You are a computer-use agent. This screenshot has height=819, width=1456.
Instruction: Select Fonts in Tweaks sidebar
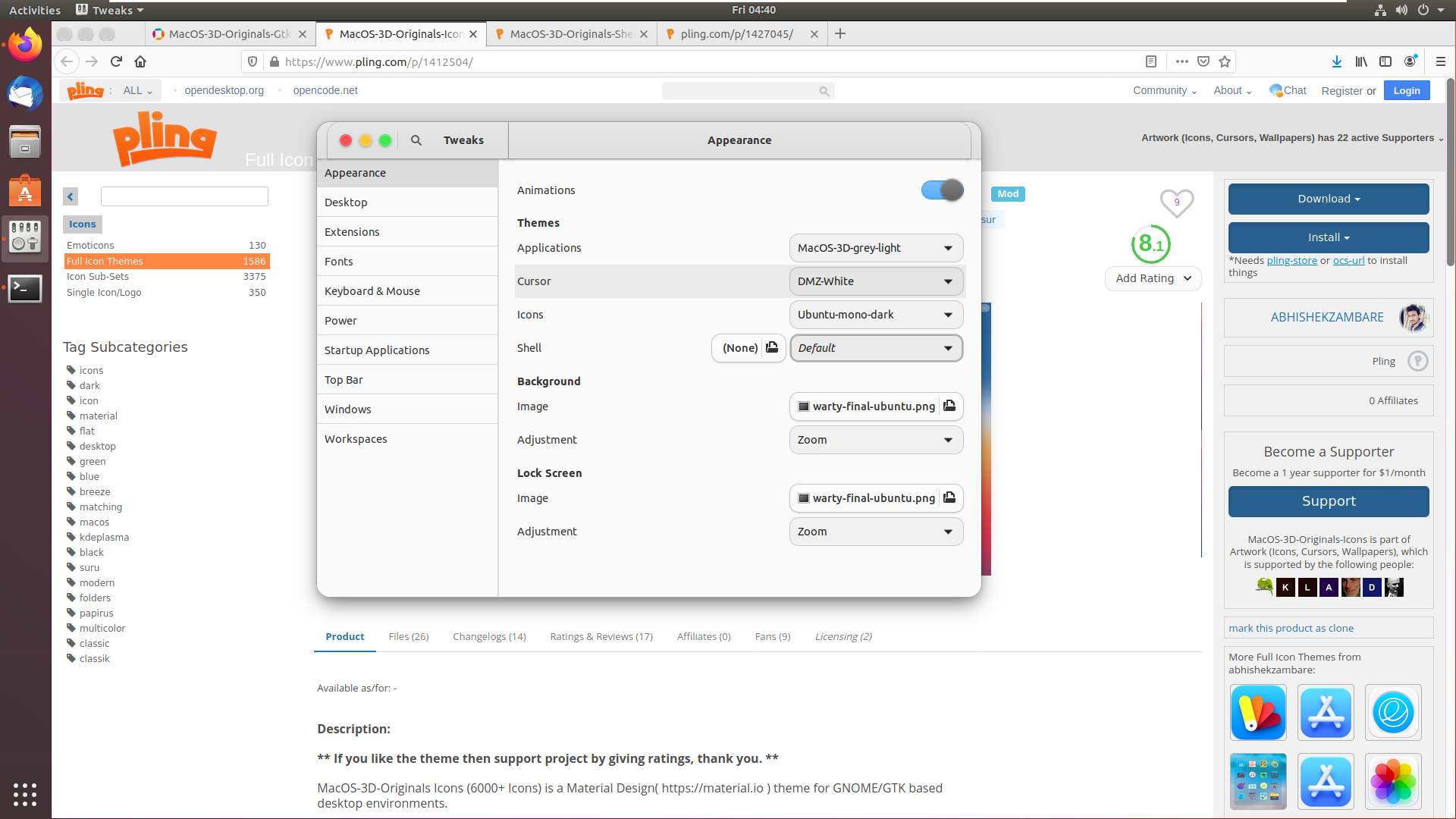pos(407,262)
